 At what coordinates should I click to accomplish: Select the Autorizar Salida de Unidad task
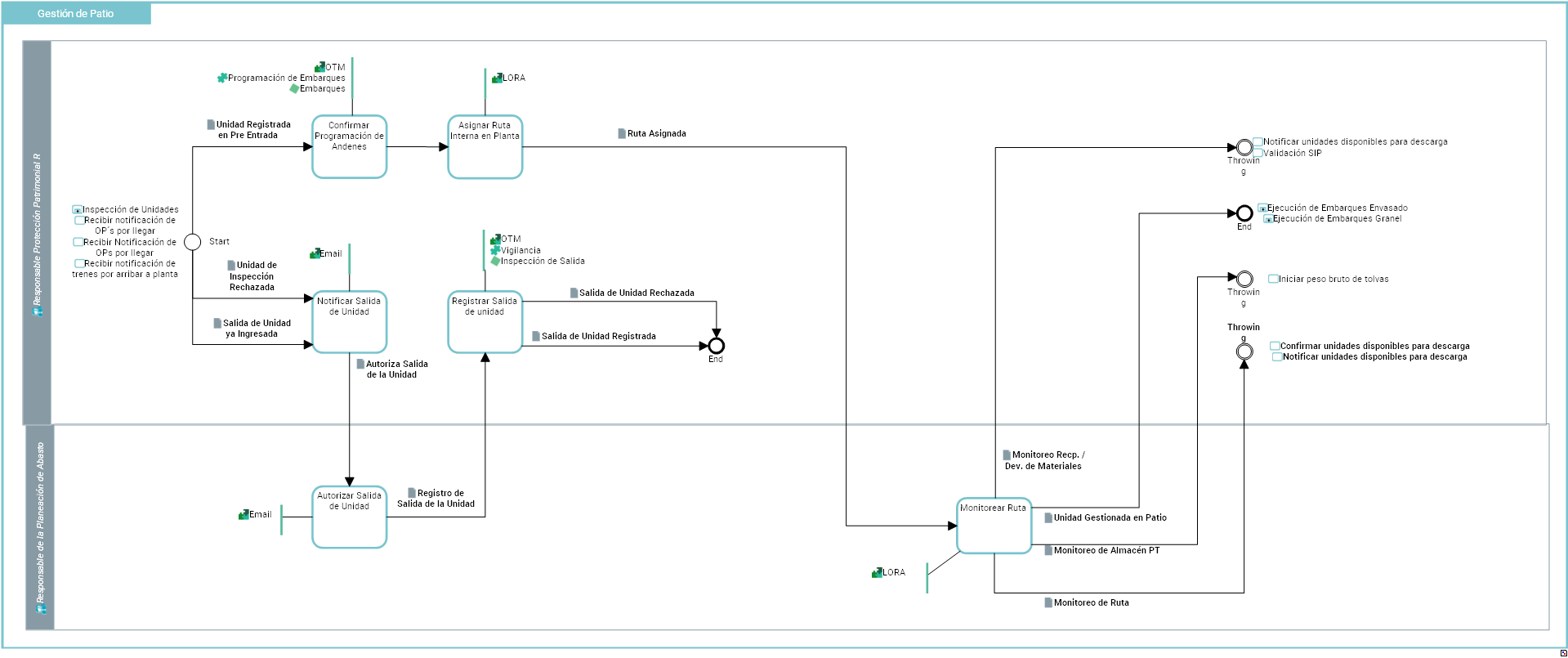[x=349, y=517]
